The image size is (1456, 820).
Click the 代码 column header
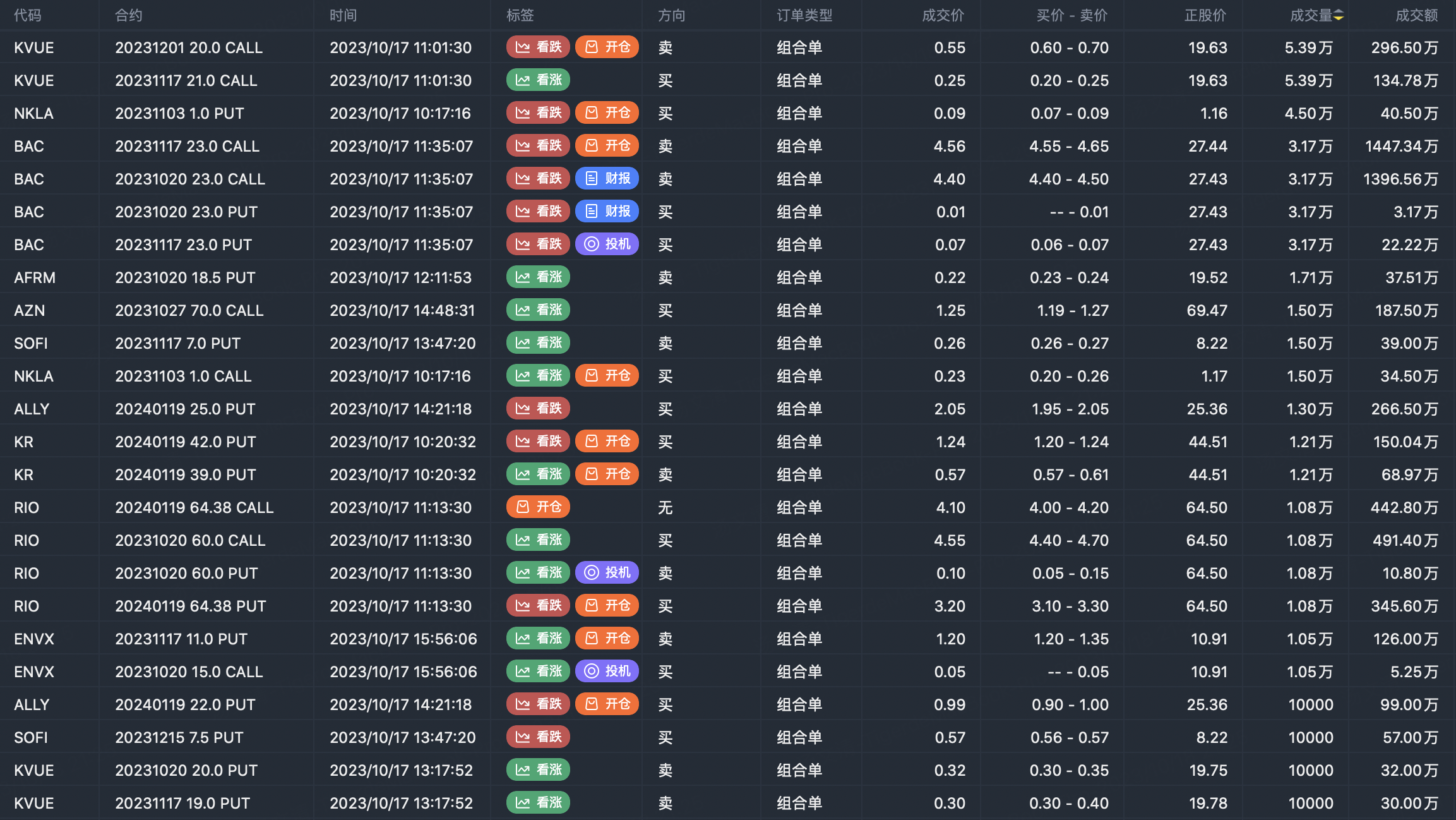28,15
